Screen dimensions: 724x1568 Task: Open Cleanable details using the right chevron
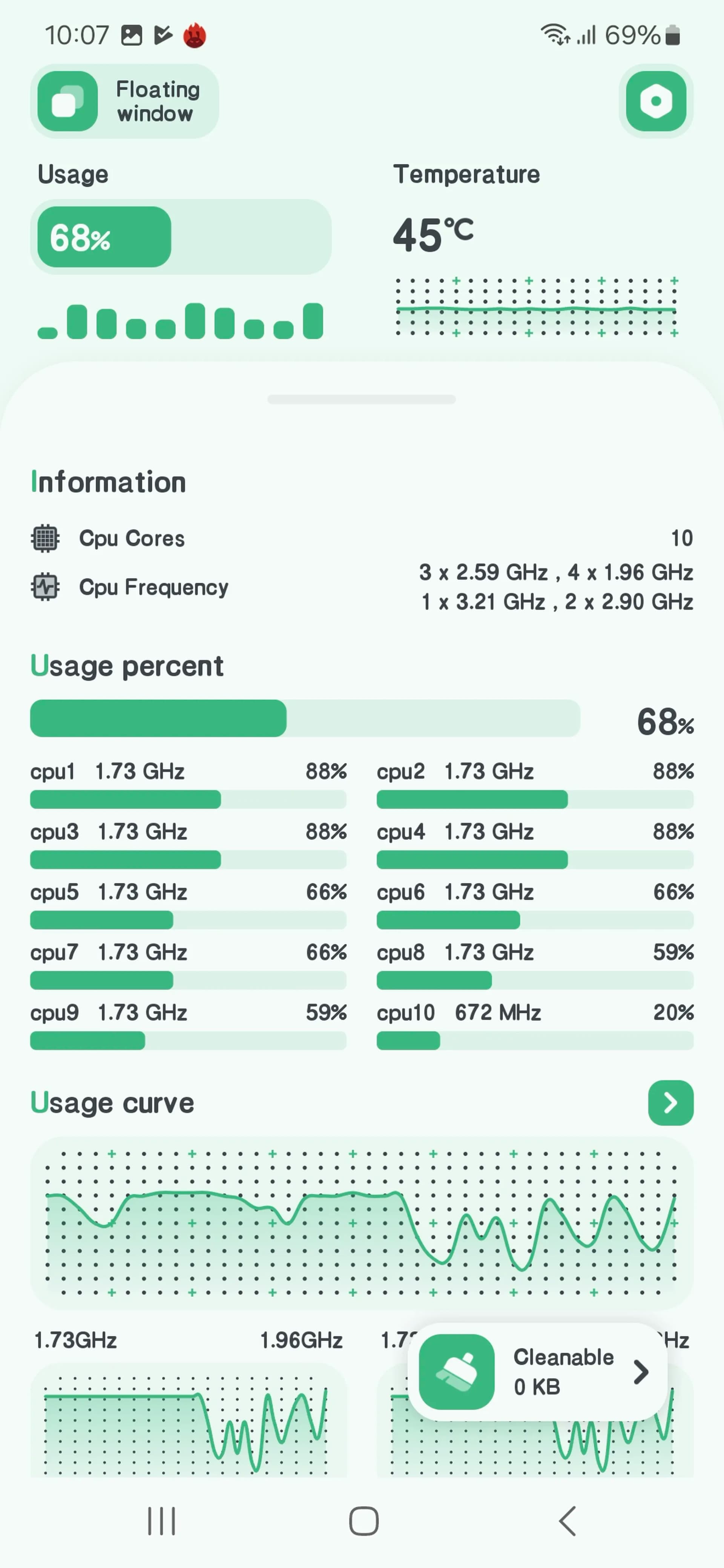click(641, 1371)
